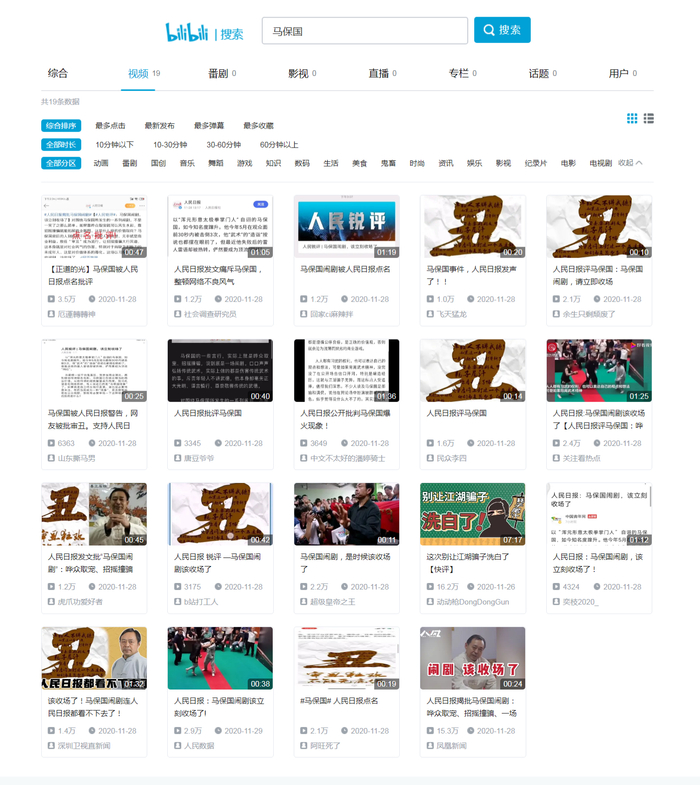Filter by duration 10分钟以下
The image size is (700, 785).
click(115, 145)
